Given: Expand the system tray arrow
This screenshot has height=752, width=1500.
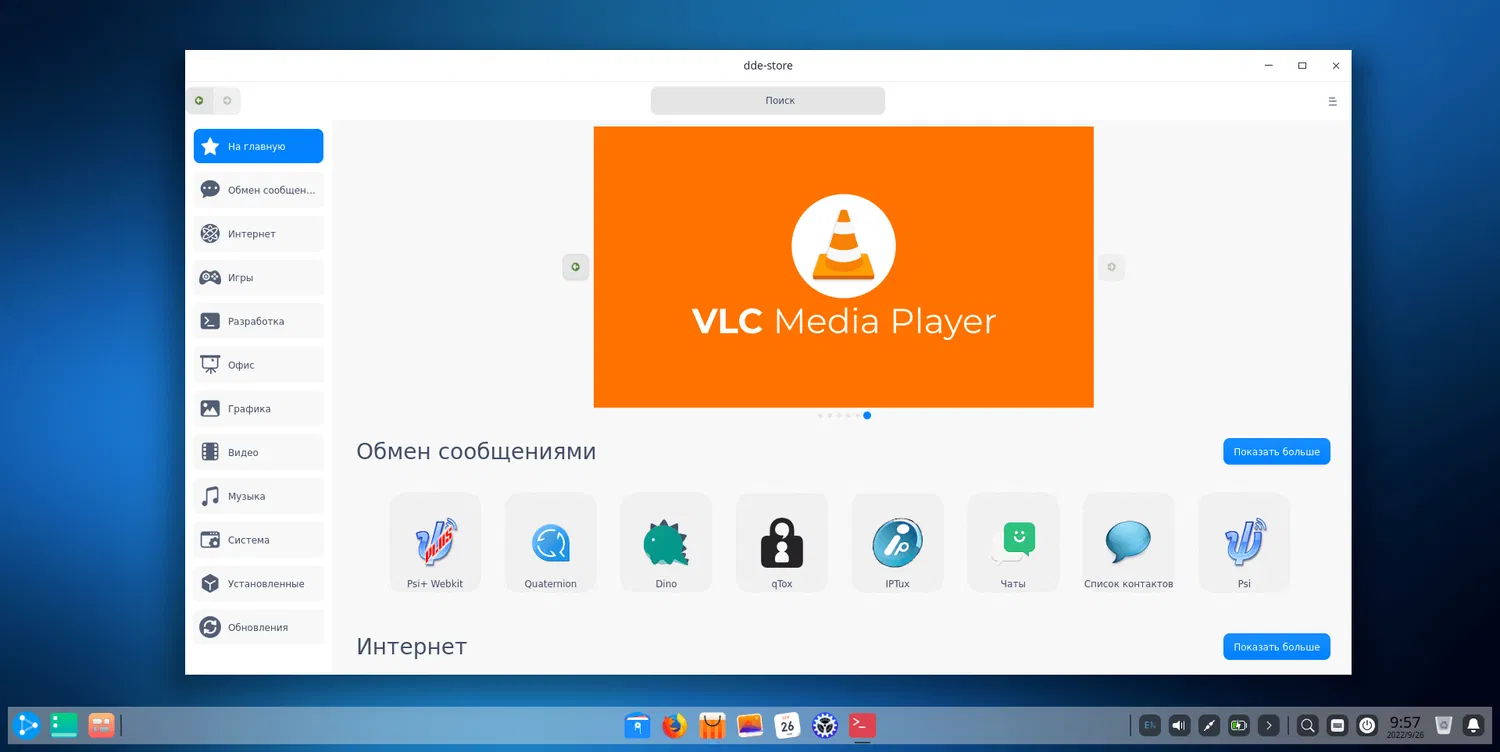Looking at the screenshot, I should pos(1269,725).
